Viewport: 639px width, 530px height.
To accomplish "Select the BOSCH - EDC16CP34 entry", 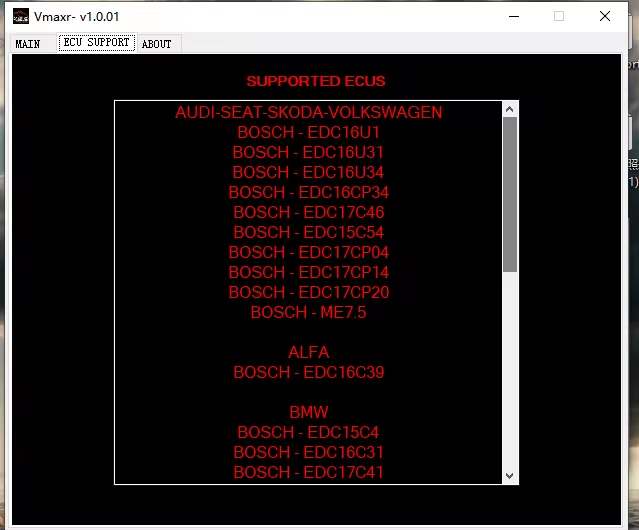I will 308,192.
